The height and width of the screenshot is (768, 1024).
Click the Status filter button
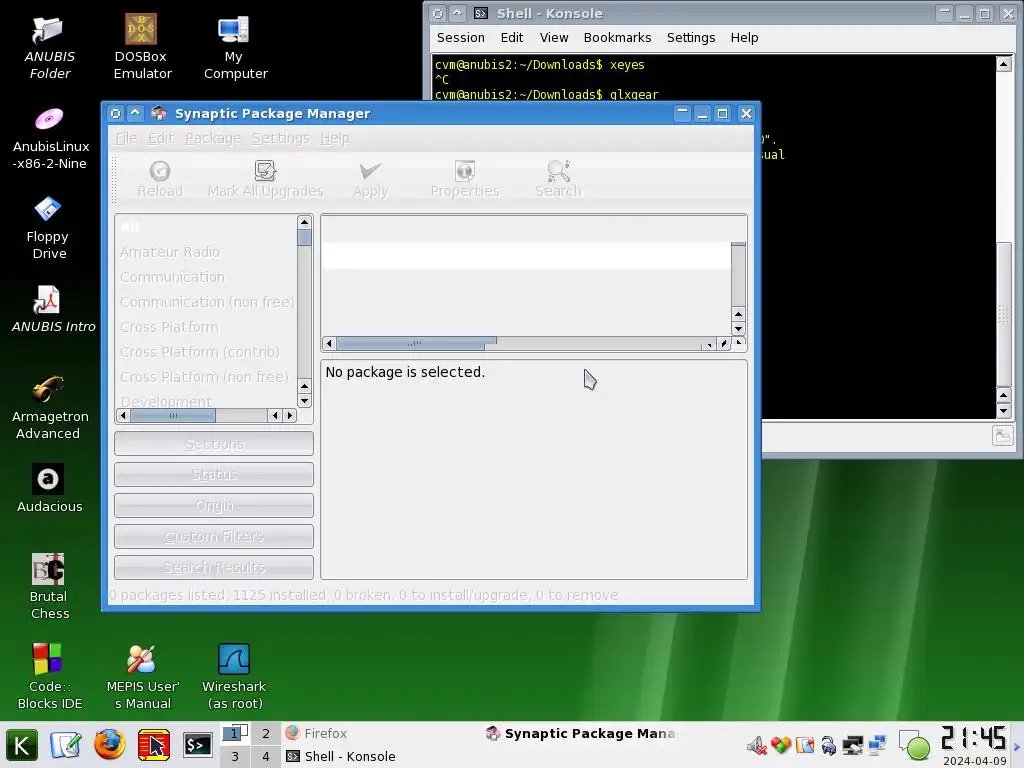tap(214, 475)
